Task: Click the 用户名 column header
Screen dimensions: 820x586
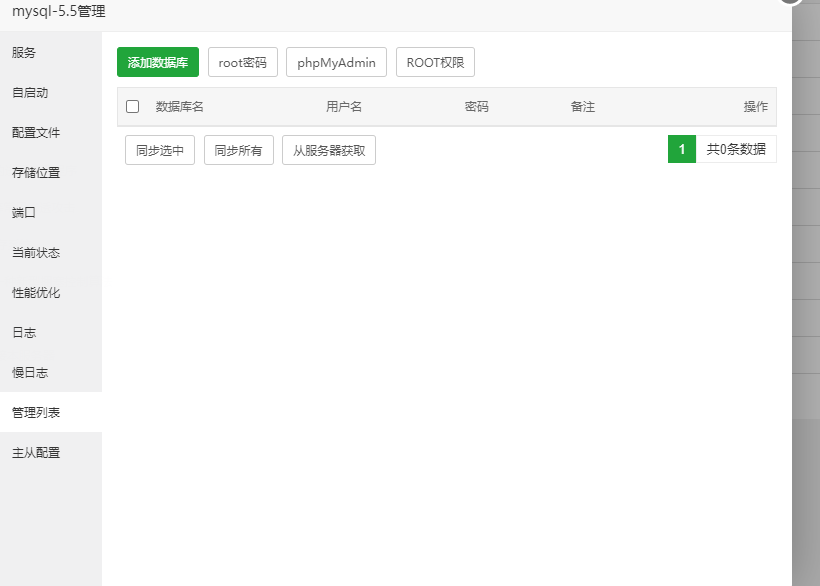Action: pyautogui.click(x=344, y=107)
